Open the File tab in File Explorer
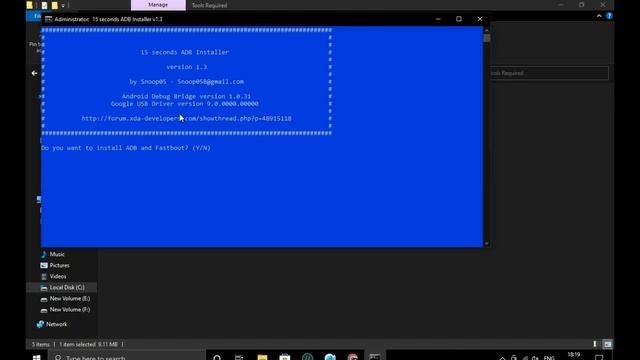640x360 pixels. 35,16
